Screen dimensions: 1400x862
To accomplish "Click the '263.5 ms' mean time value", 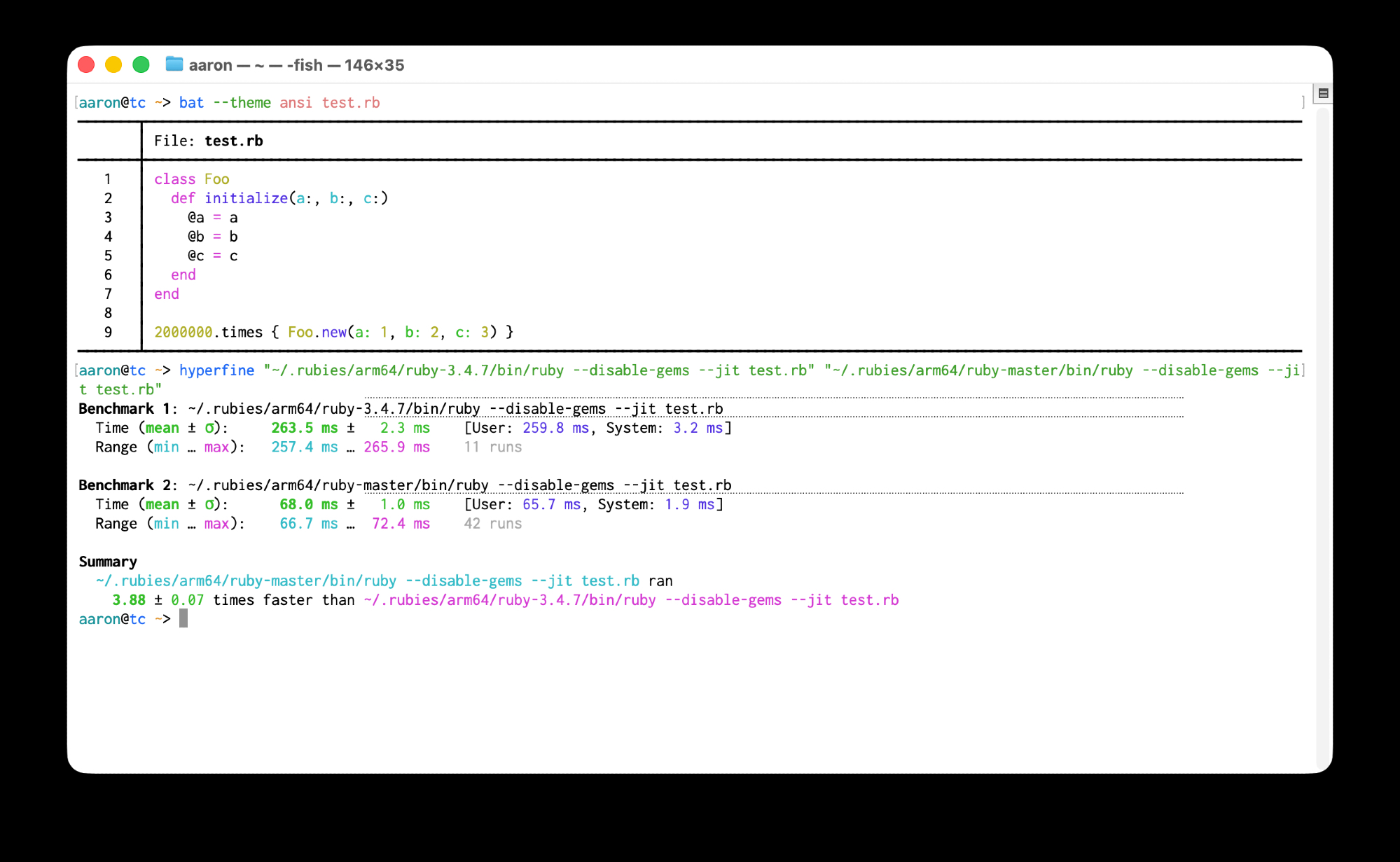I will click(304, 428).
